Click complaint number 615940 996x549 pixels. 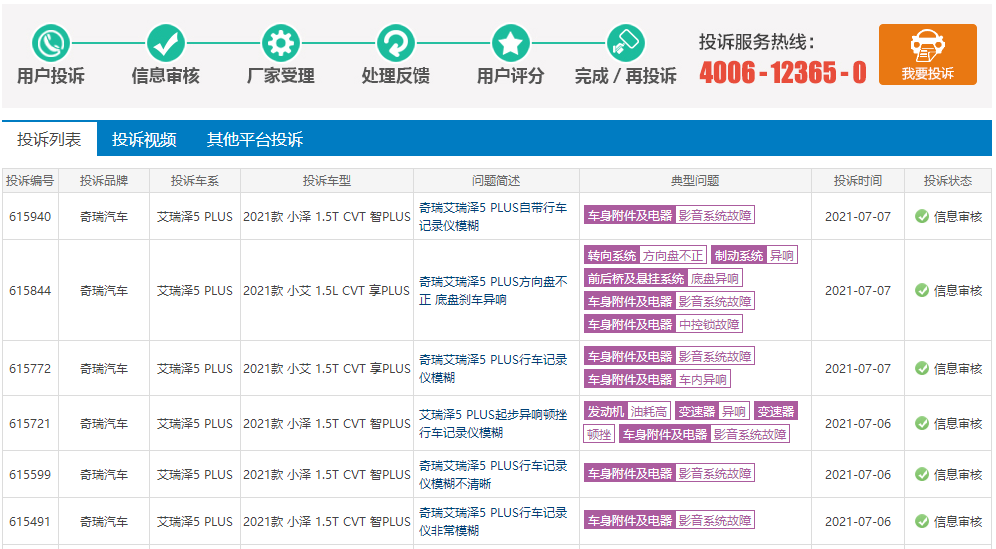click(x=30, y=217)
